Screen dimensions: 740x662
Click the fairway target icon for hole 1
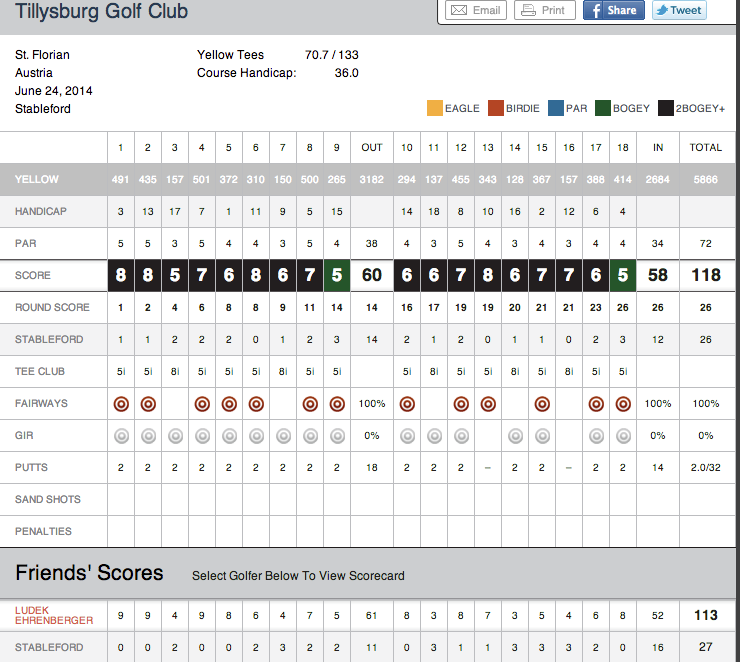(x=121, y=404)
